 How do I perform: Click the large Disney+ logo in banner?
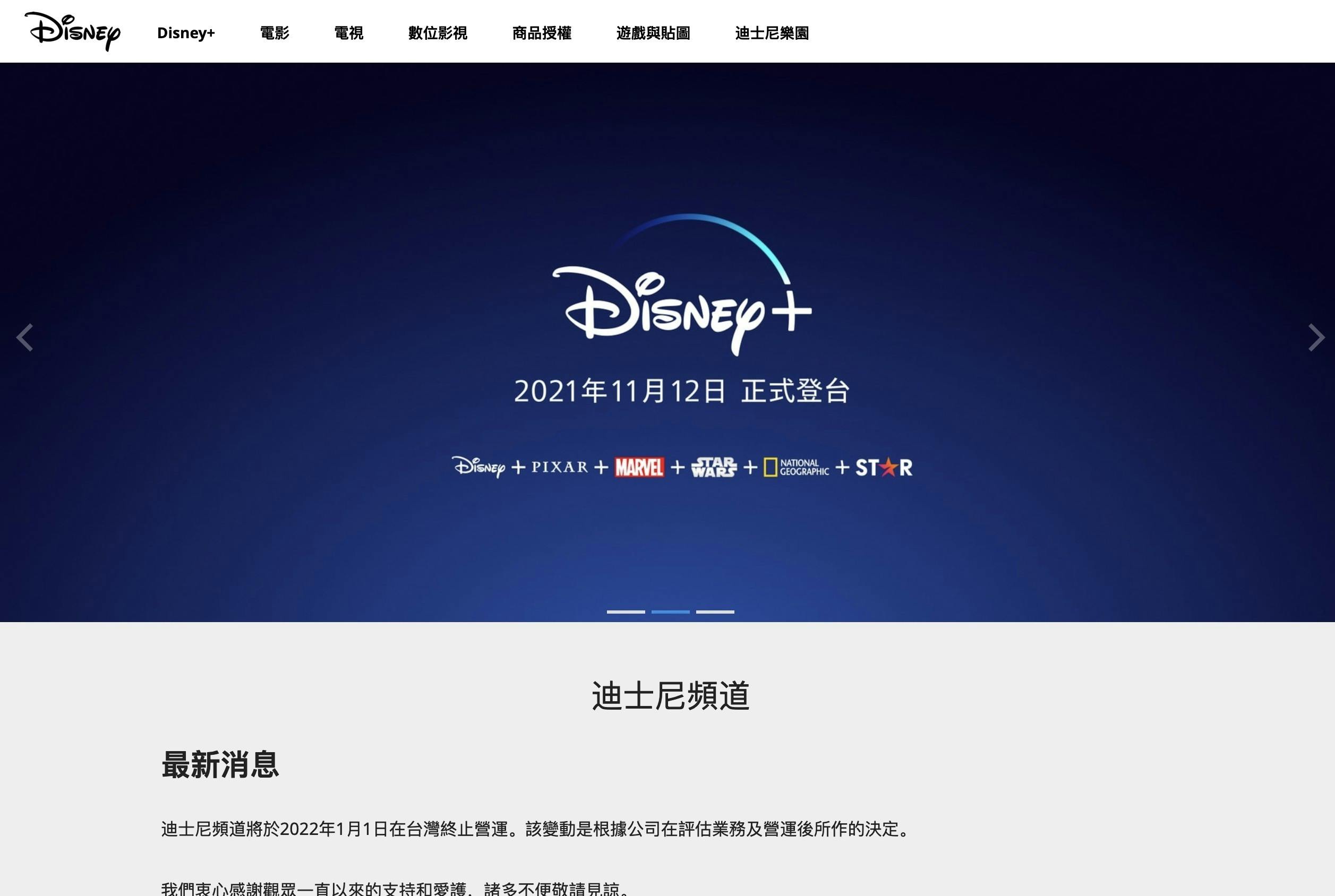tap(682, 285)
